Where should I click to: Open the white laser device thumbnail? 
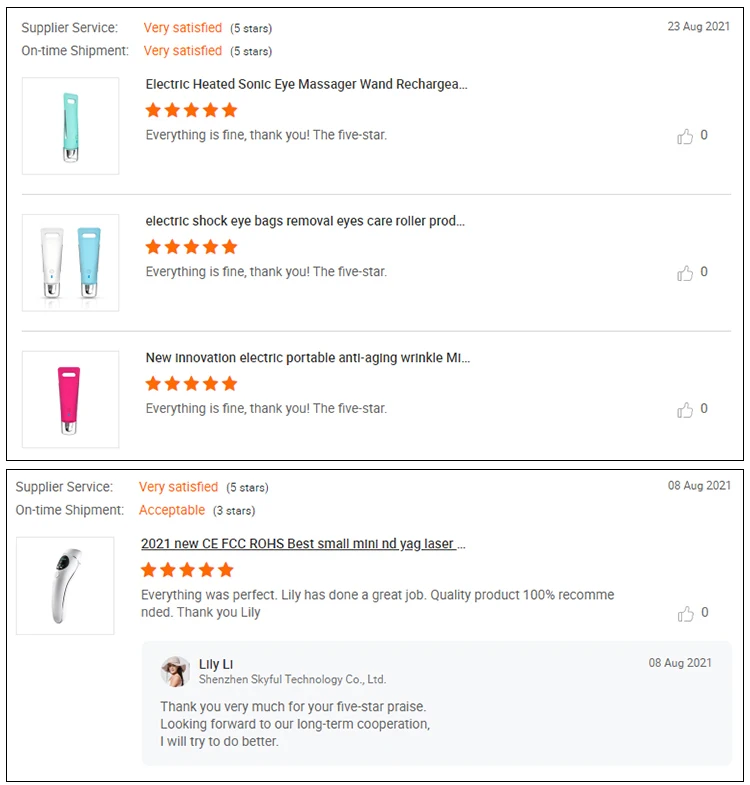65,585
